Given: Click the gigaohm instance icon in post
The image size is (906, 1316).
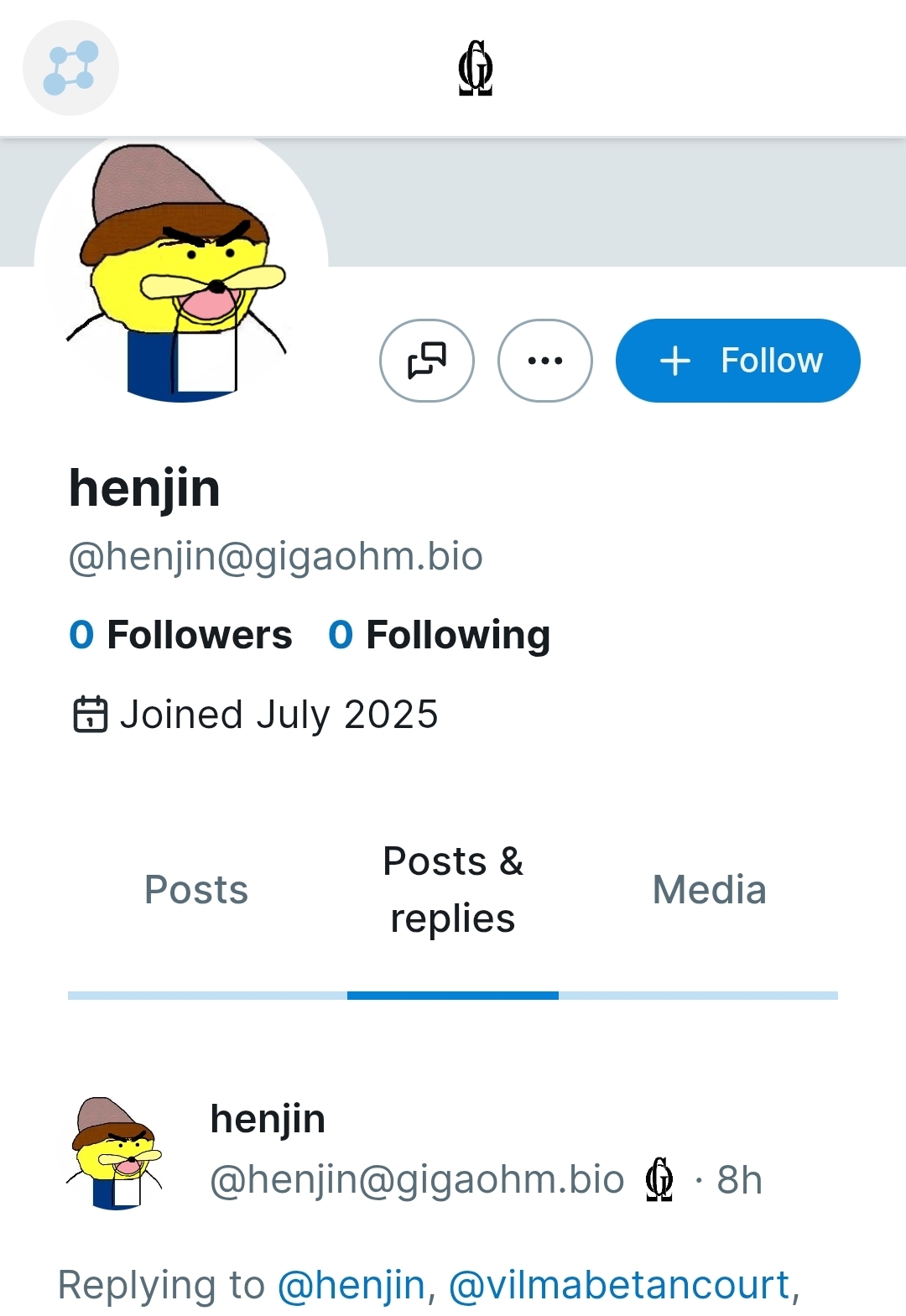Looking at the screenshot, I should pyautogui.click(x=659, y=1179).
